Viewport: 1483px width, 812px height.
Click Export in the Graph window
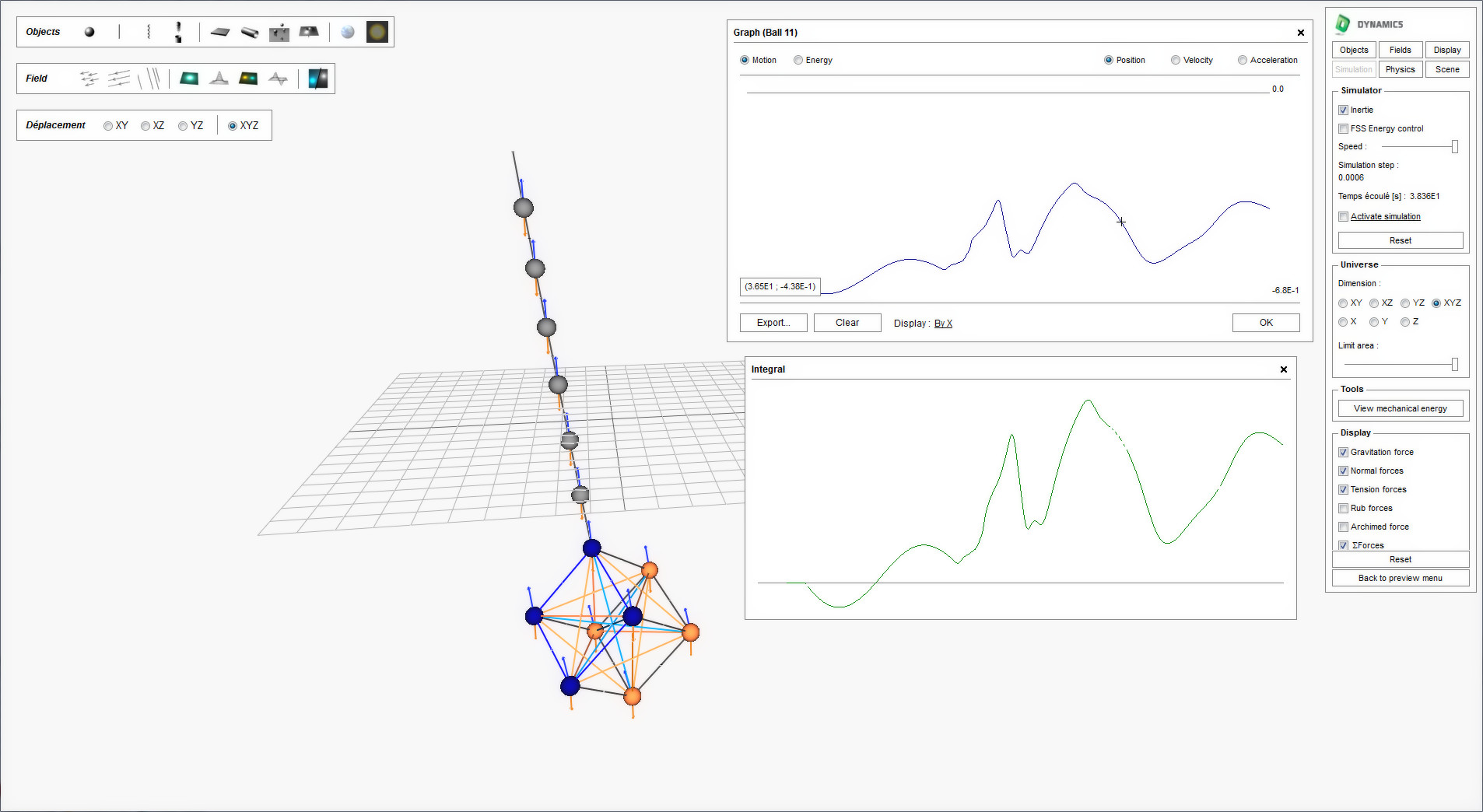[x=773, y=322]
